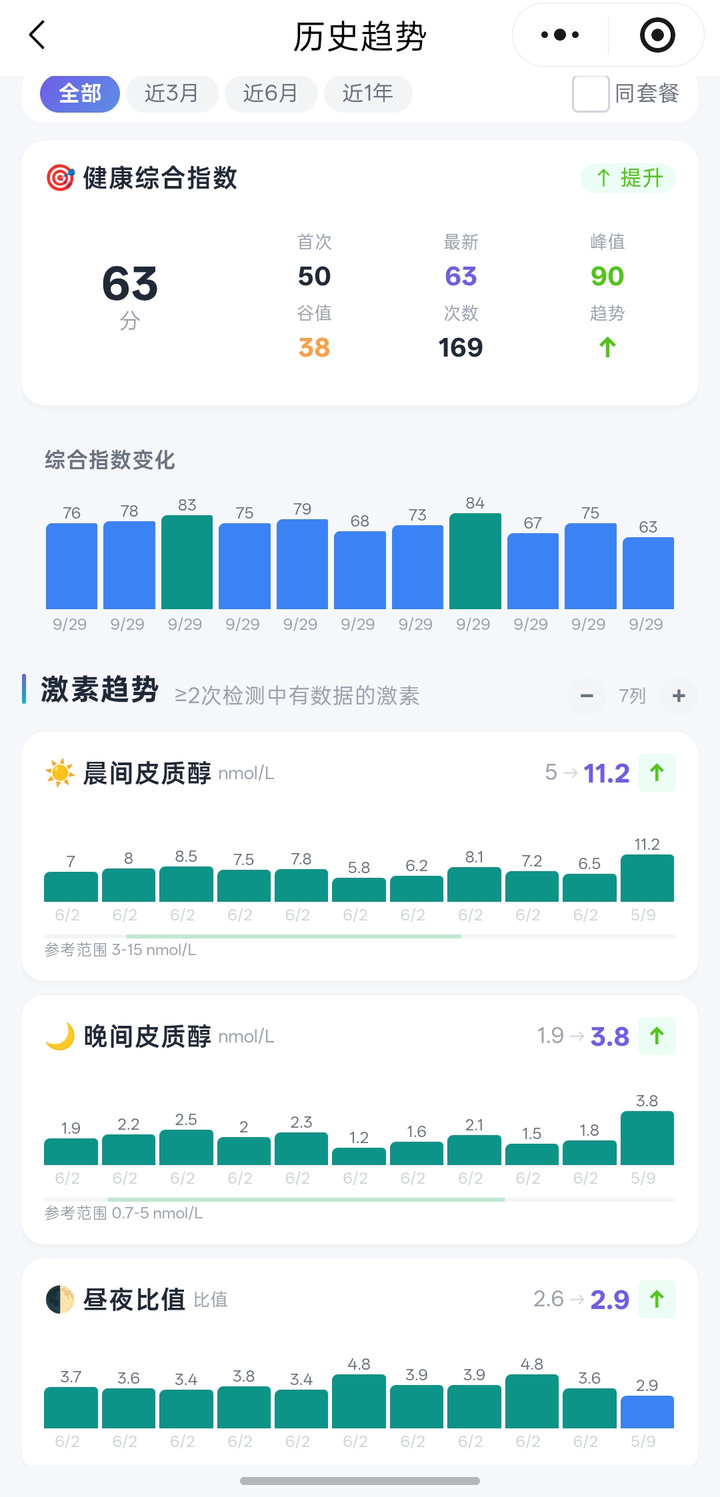Click the 晨间皮质醇 bar labeled 8.5
The width and height of the screenshot is (720, 1497).
[x=186, y=884]
